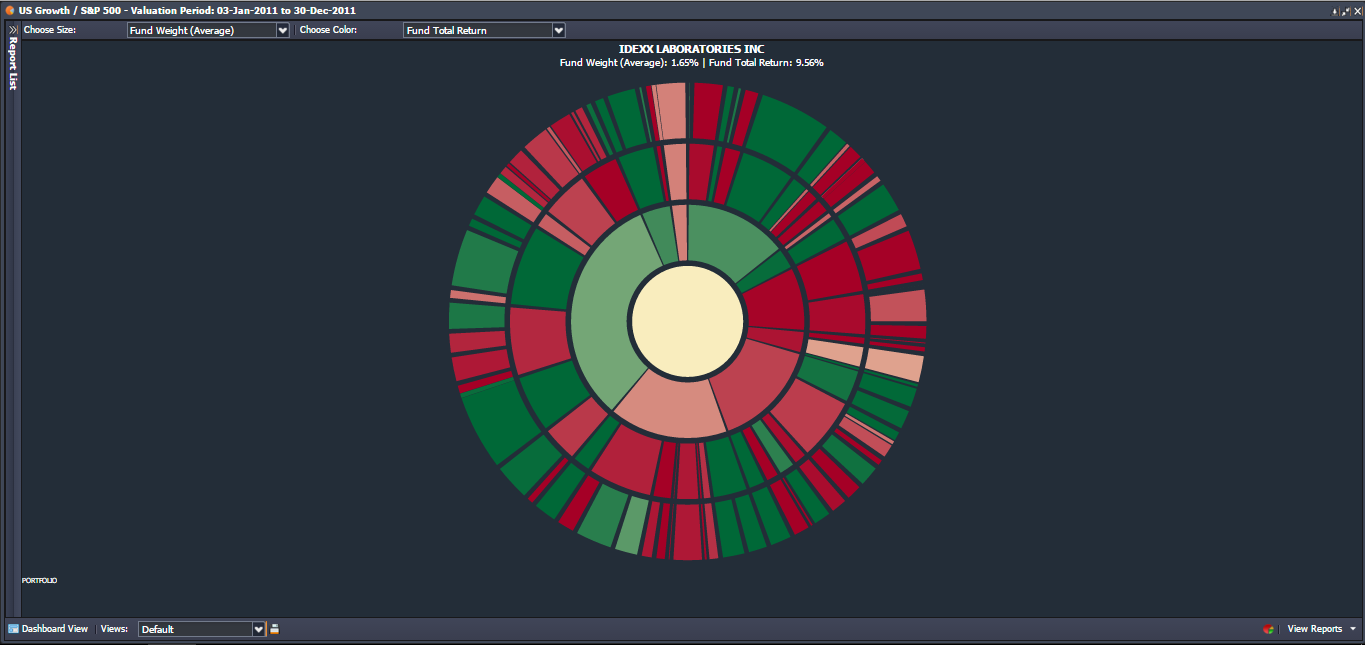Viewport: 1365px width, 645px height.
Task: Click the pop-out window icon
Action: pos(1346,11)
